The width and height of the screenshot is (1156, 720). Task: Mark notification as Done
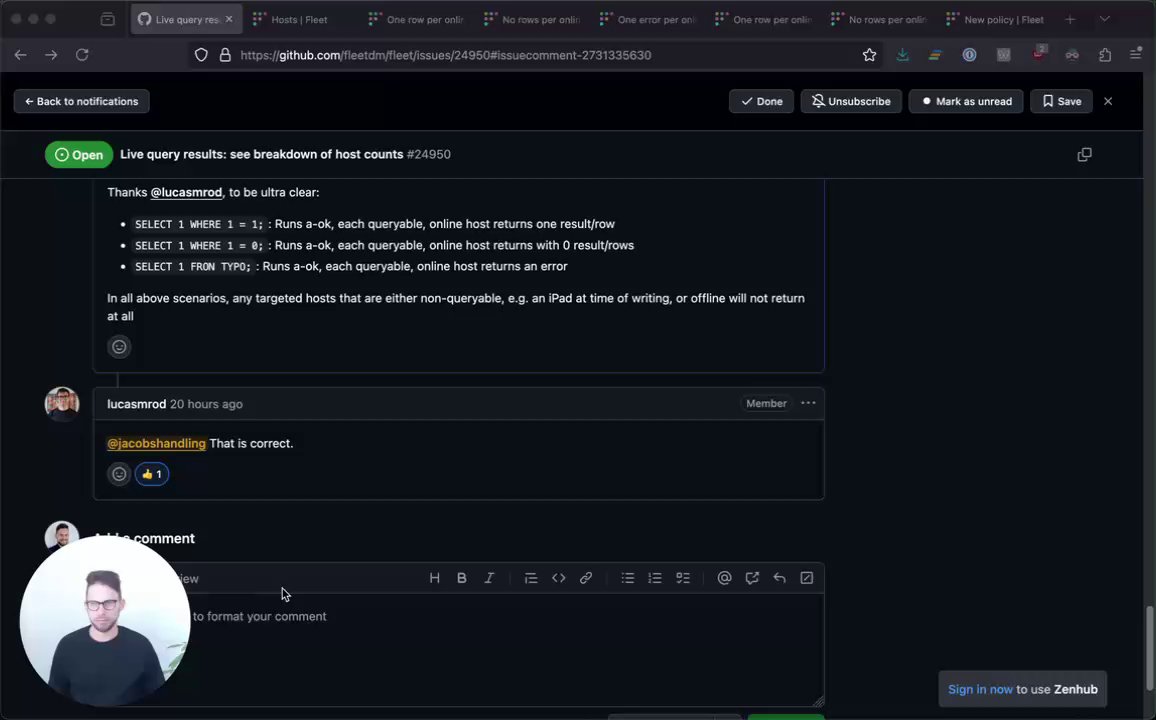click(x=761, y=102)
